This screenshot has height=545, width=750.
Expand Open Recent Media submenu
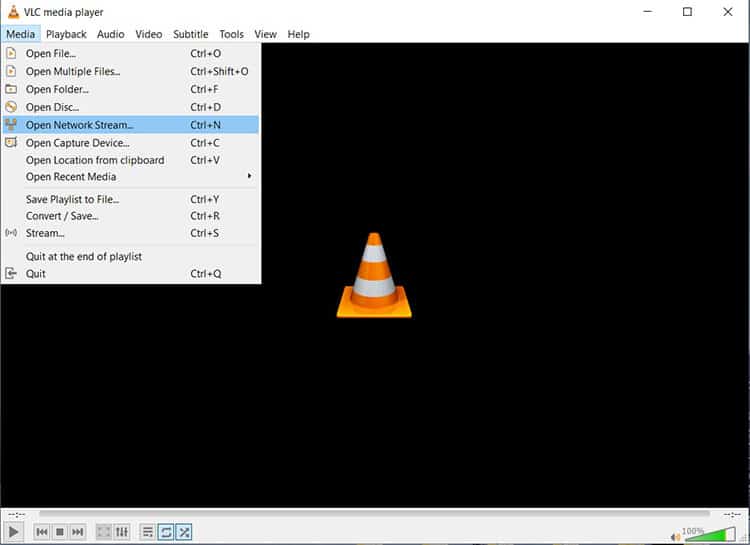click(131, 177)
